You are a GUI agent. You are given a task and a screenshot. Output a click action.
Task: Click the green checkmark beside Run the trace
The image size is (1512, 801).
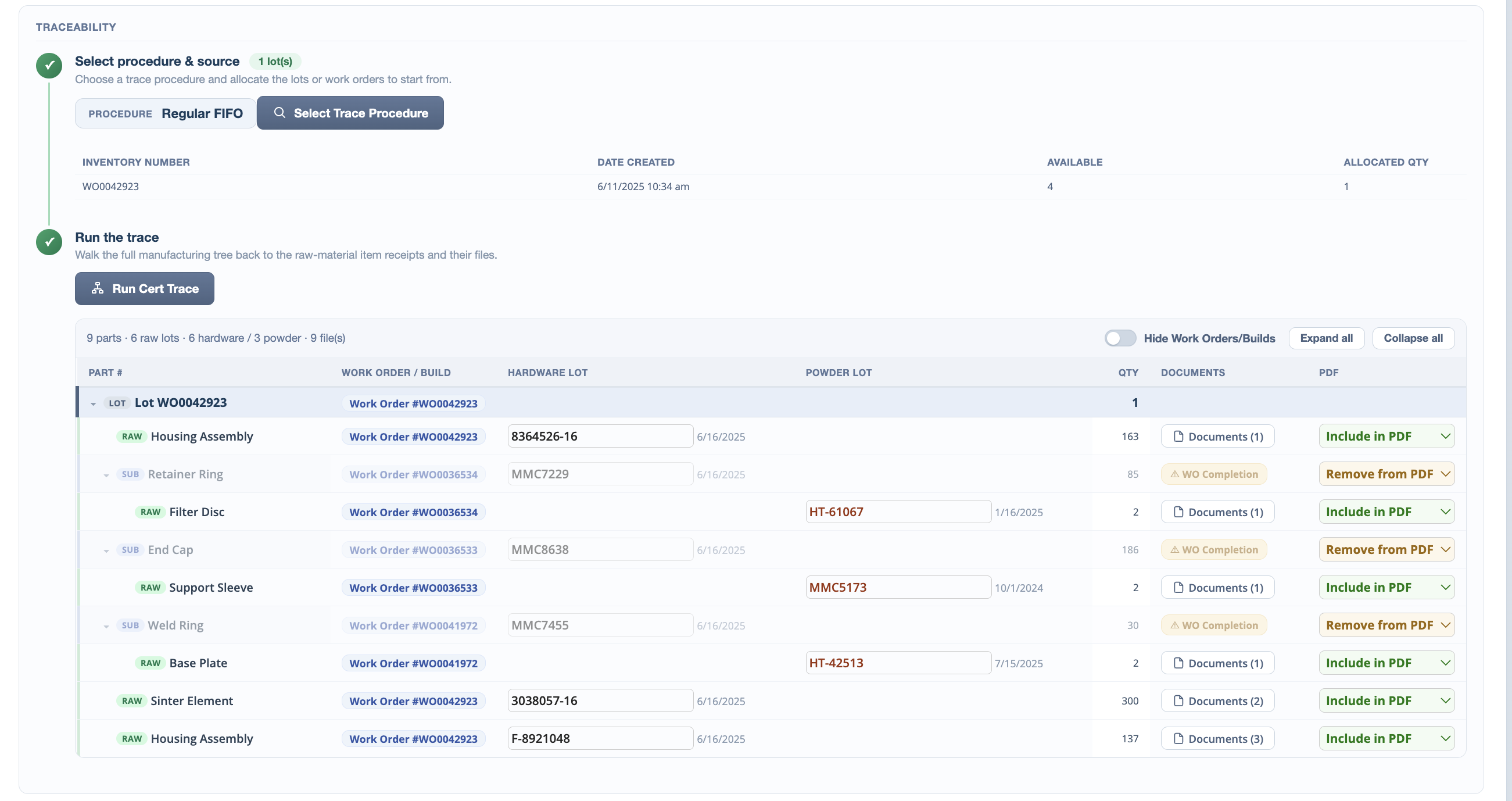tap(49, 242)
